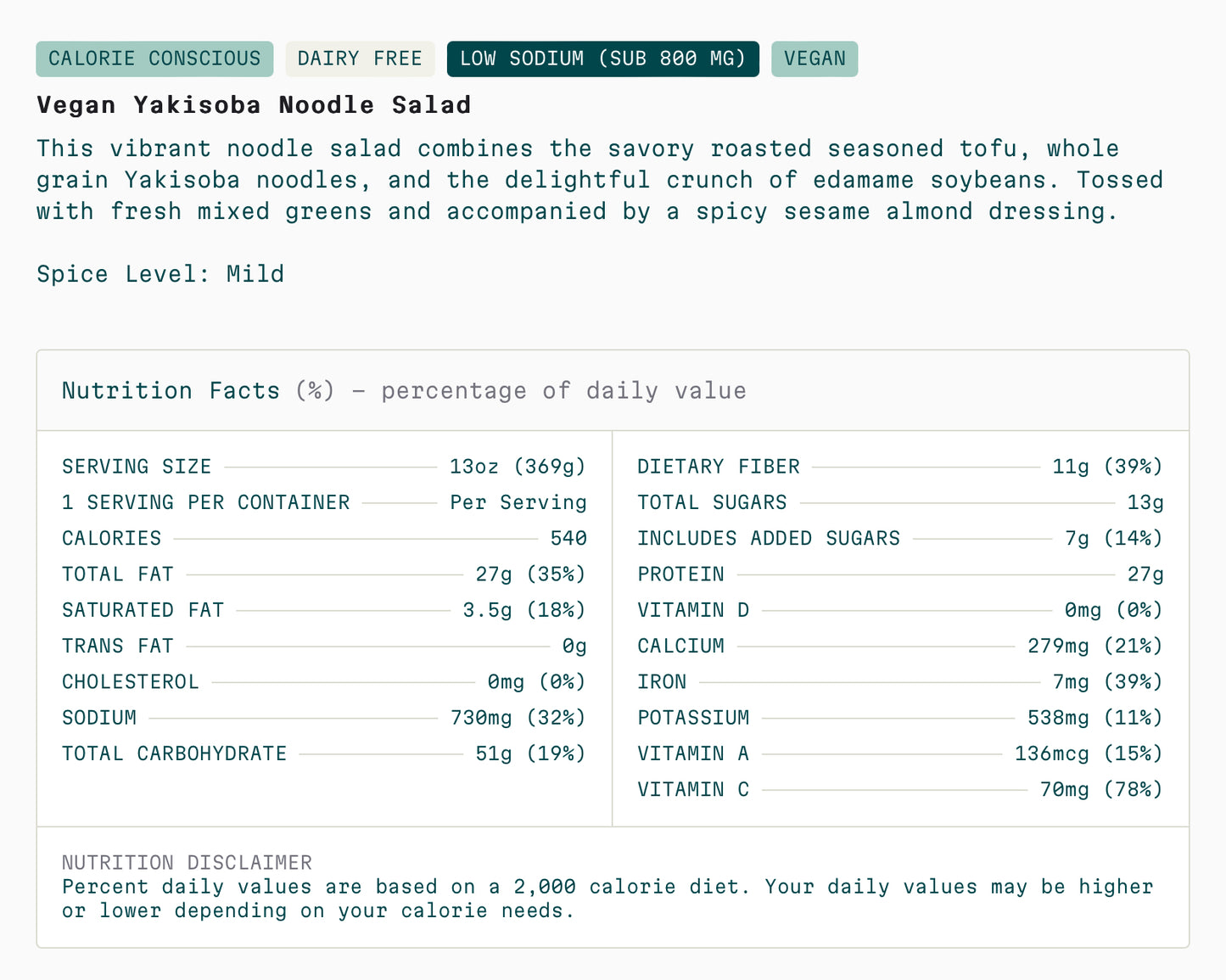Click the 3.5g (18%) value

coord(524,610)
